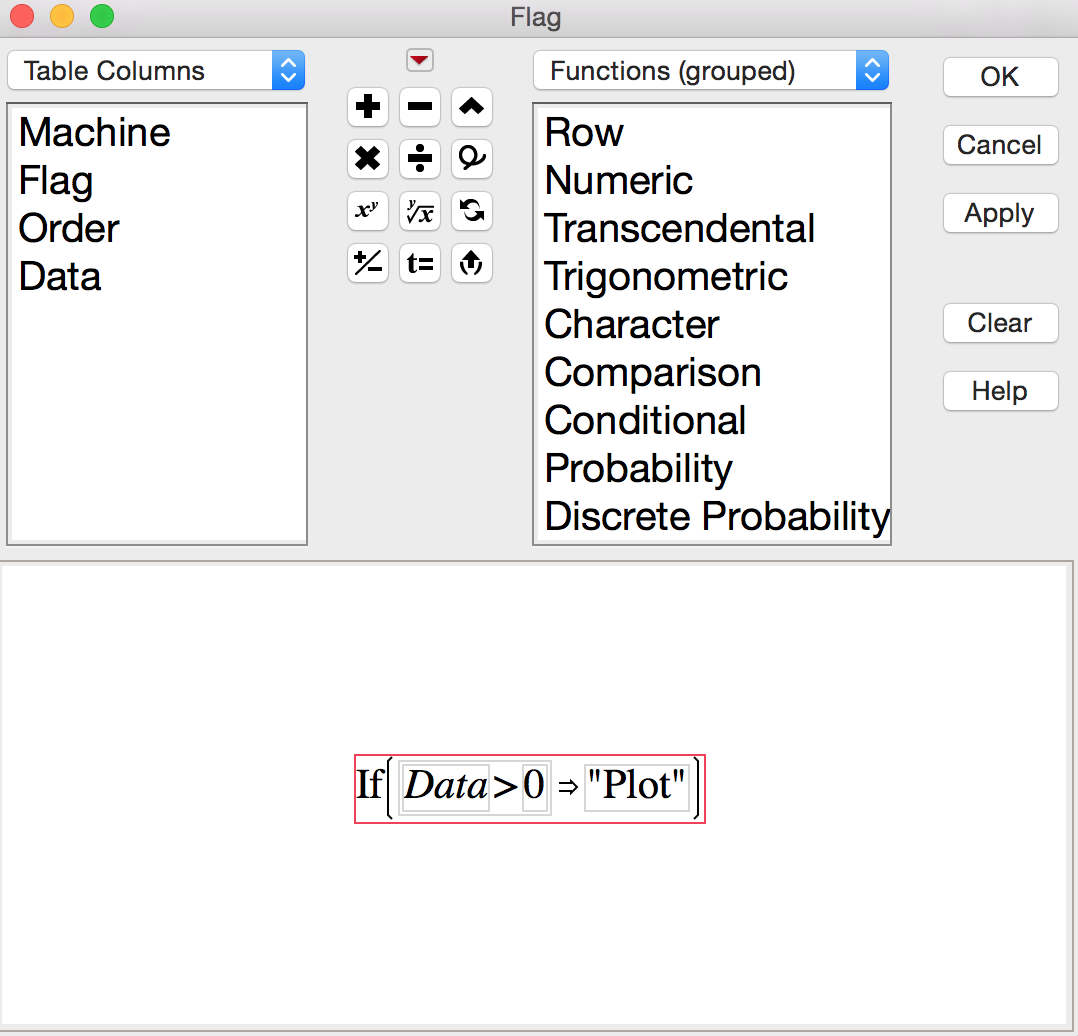Click the Apply button
The image size is (1078, 1036).
(x=1000, y=213)
